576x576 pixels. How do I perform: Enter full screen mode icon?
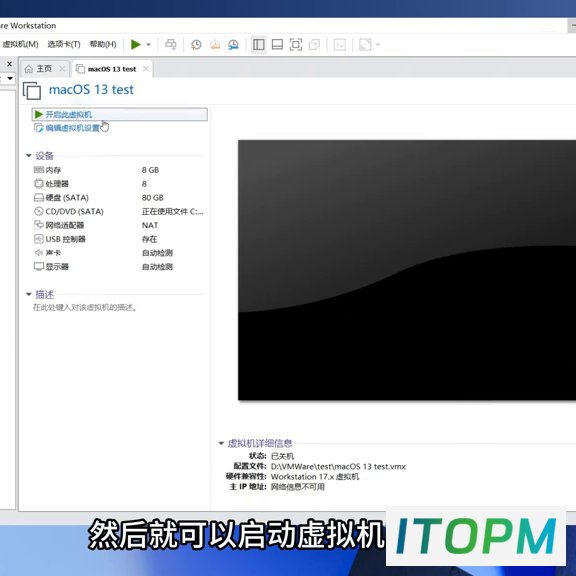coord(296,44)
